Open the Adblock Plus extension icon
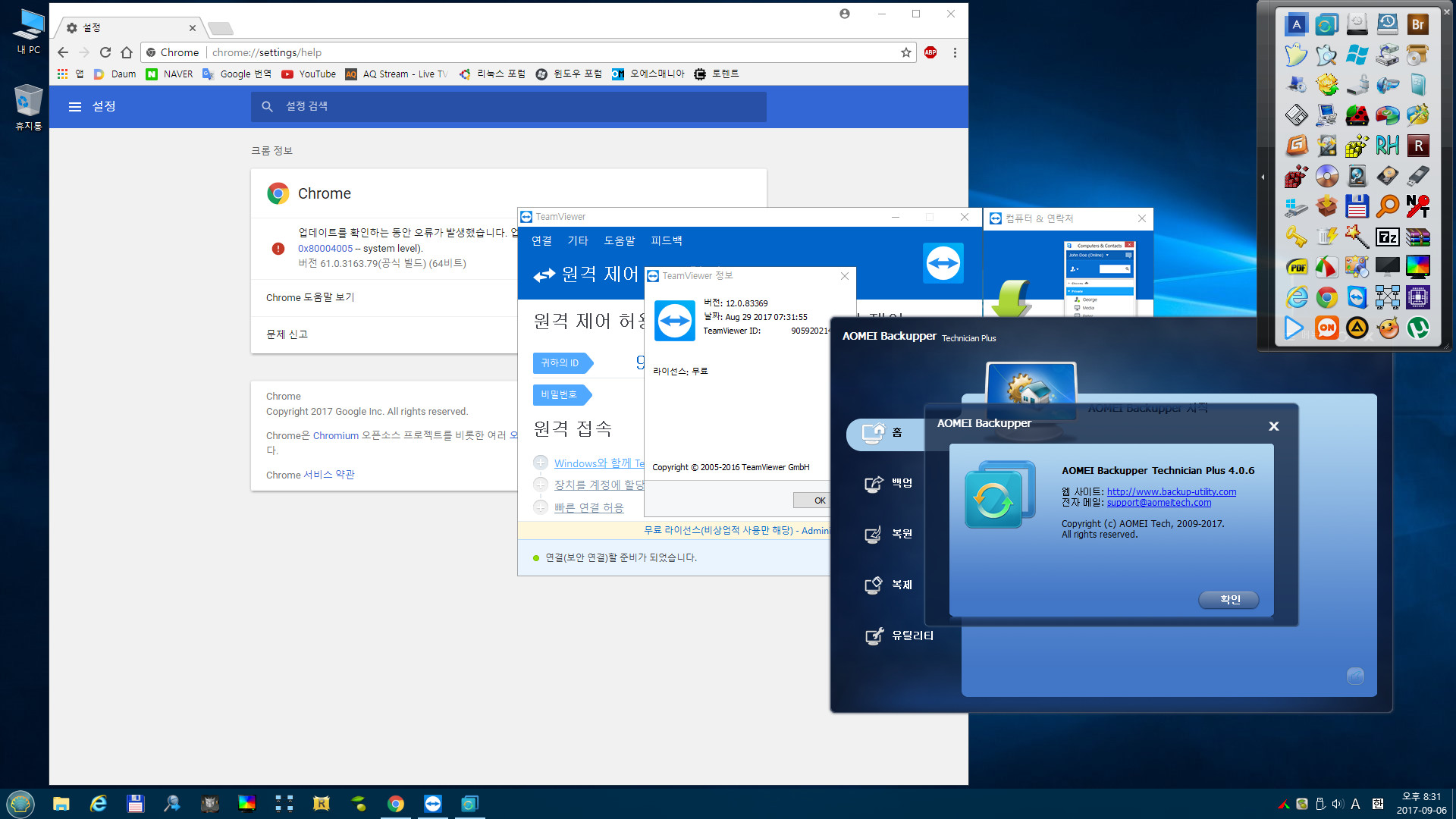 coord(930,52)
